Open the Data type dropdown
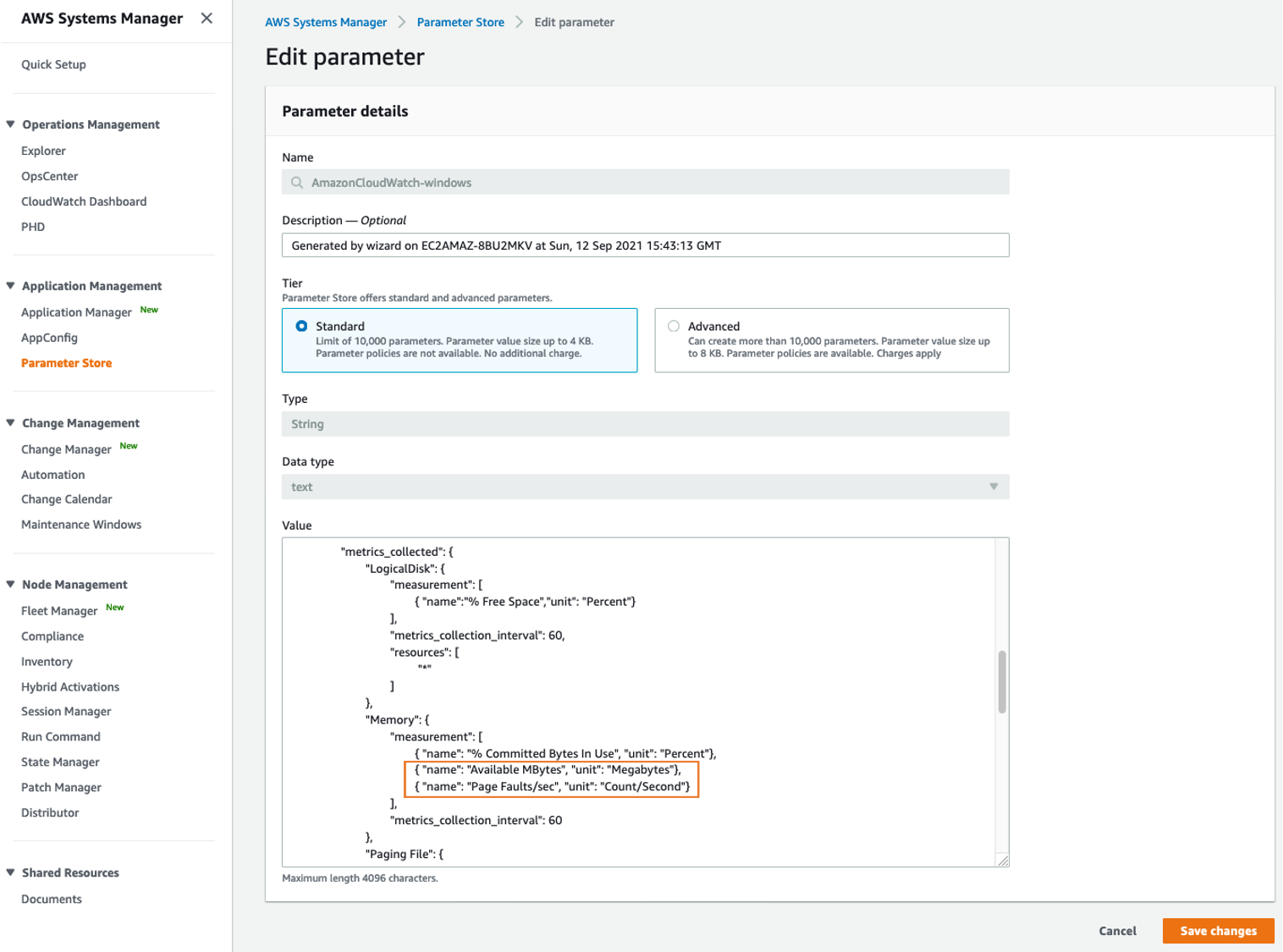 pyautogui.click(x=646, y=487)
